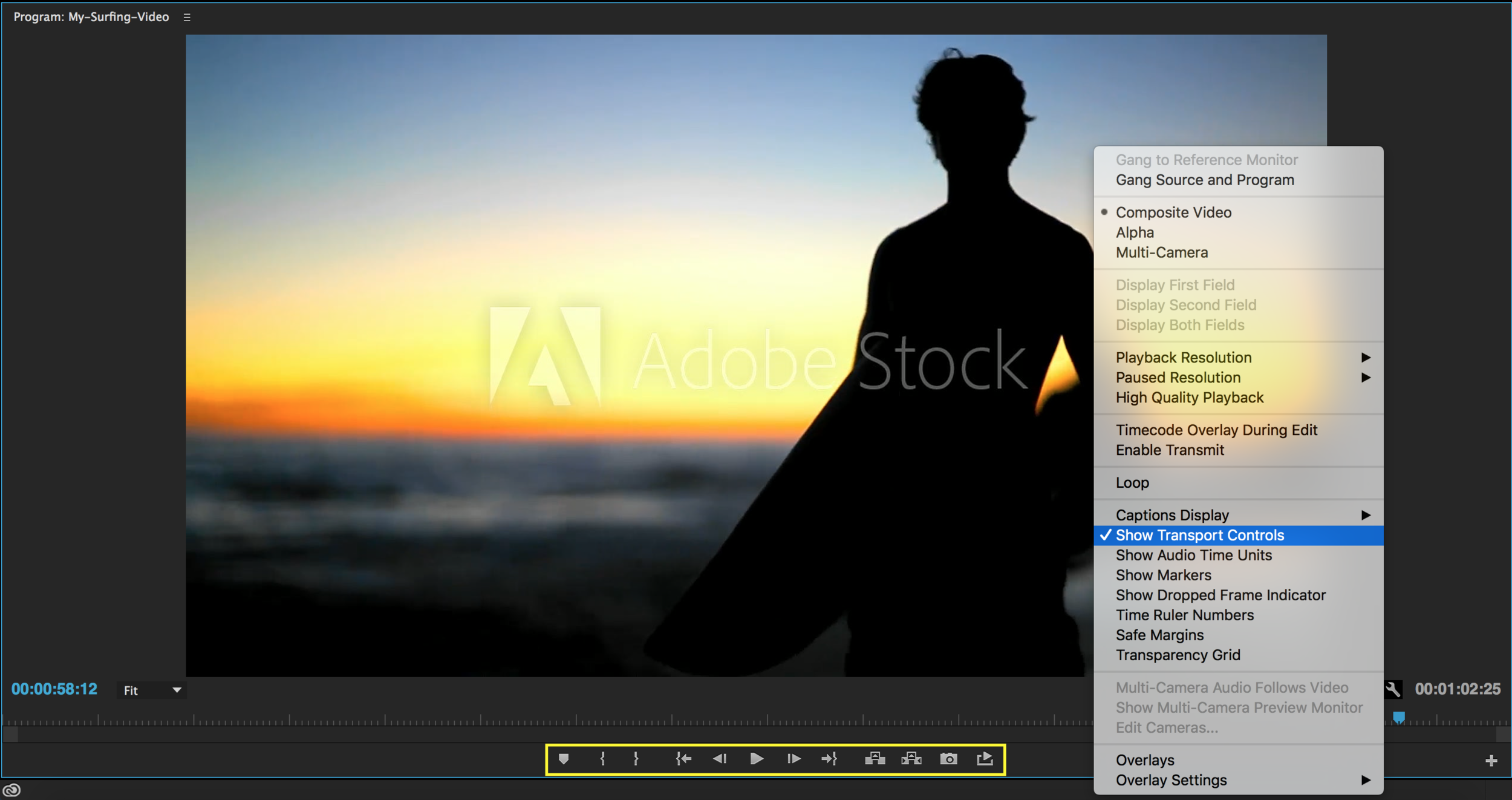Toggle Show Dropped Frame Indicator

coord(1239,595)
